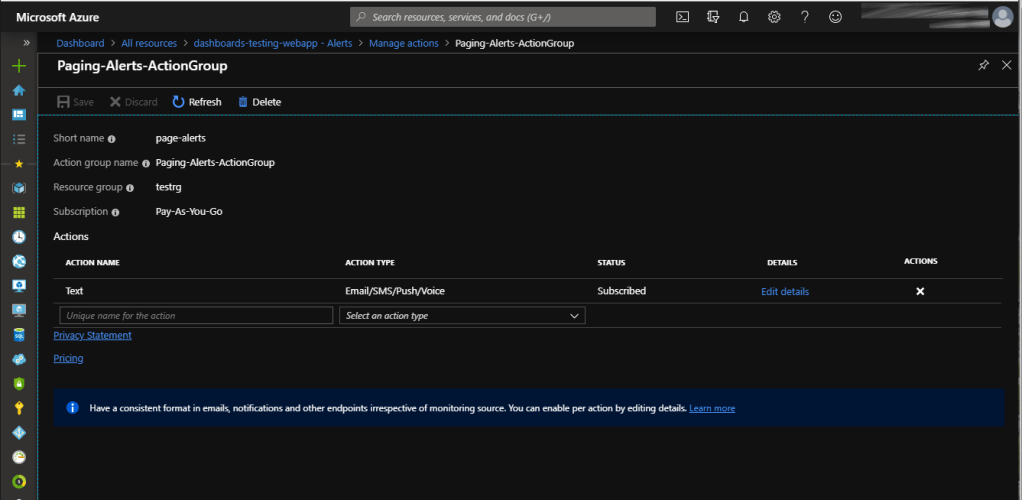Open Edit details for the Text action
Image resolution: width=1022 pixels, height=500 pixels.
pos(785,292)
